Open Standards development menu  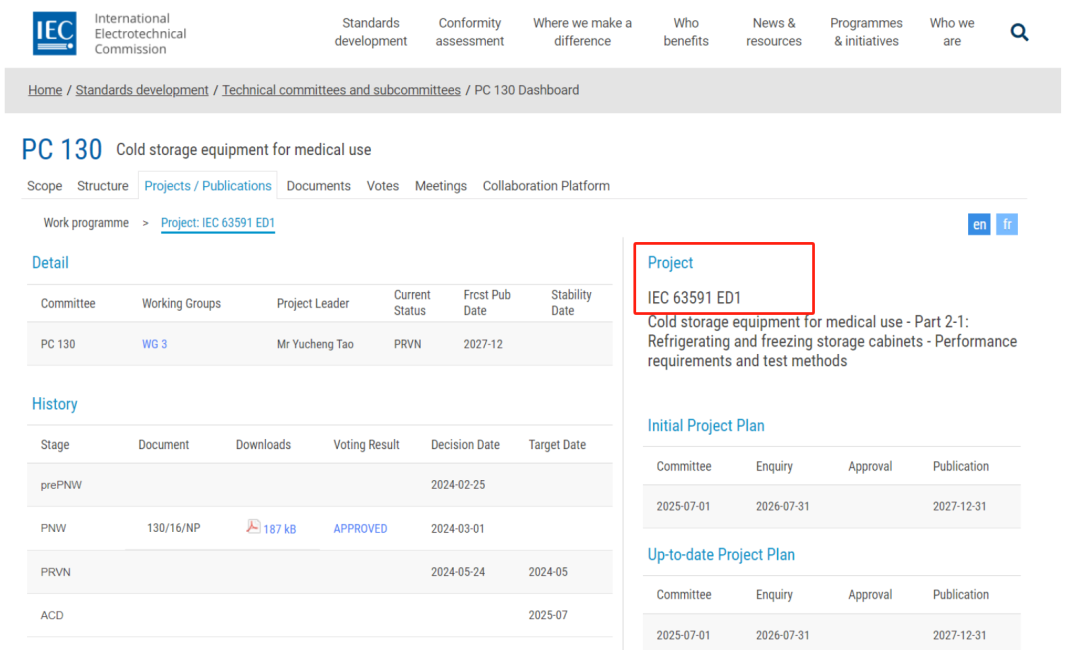click(x=371, y=32)
